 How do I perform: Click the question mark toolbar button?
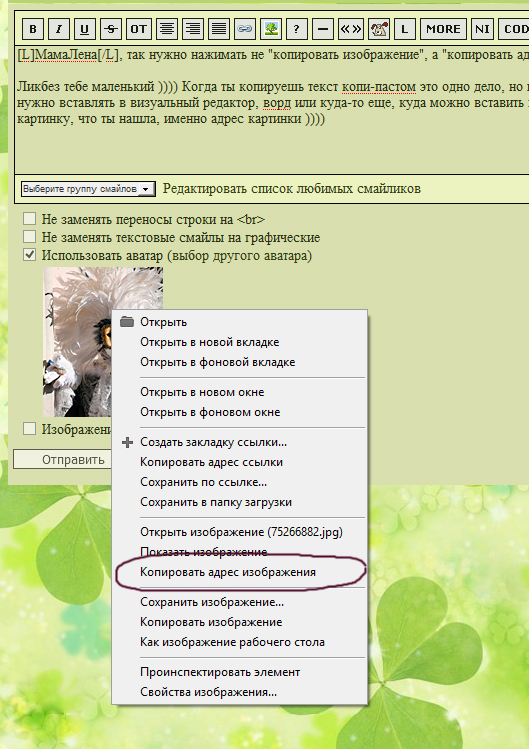tap(296, 29)
